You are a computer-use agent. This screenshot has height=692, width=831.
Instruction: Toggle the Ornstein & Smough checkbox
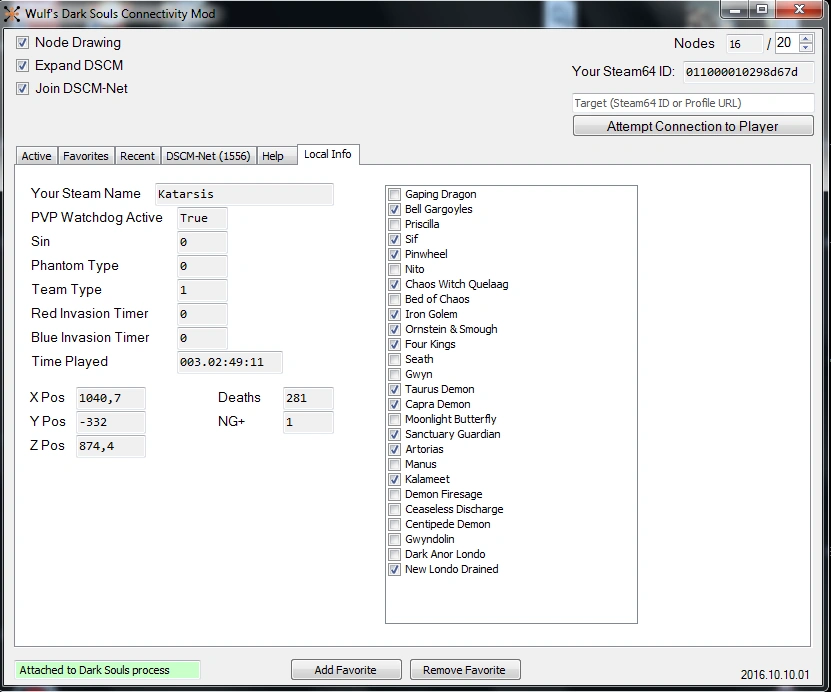click(x=395, y=330)
